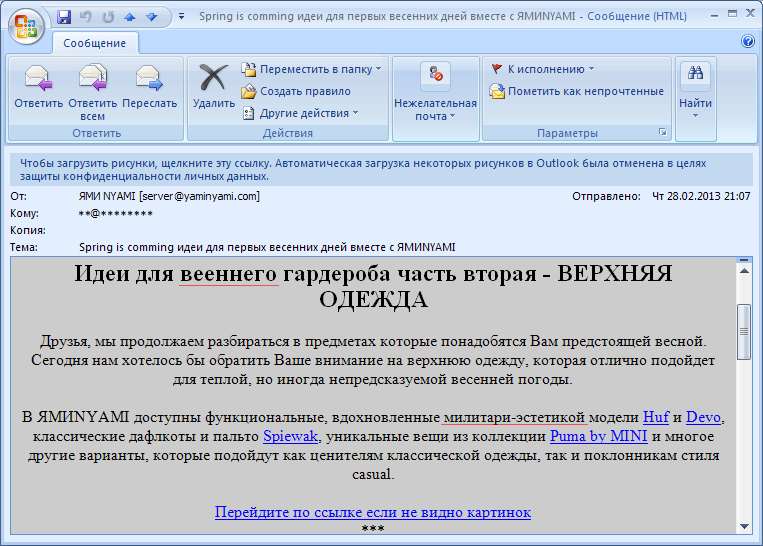Click the misspelled word вееннего in heading
Screen dimensions: 763x546
229,274
